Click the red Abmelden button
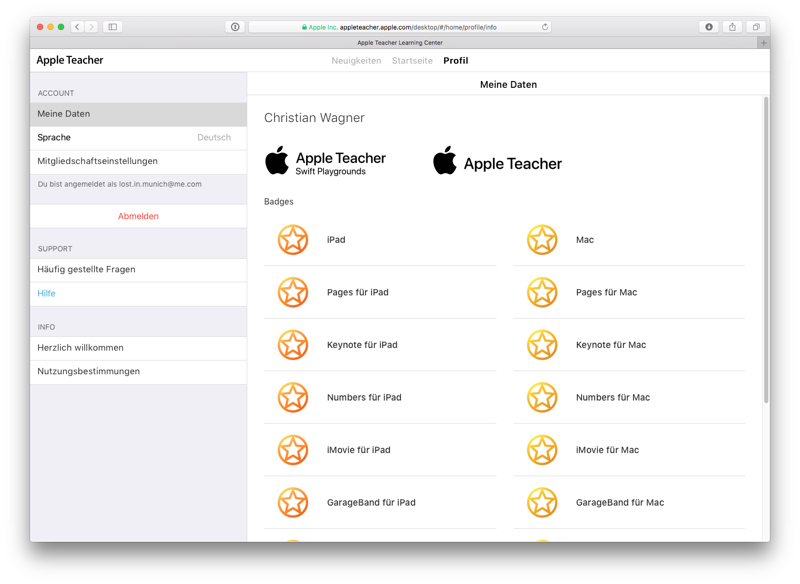The width and height of the screenshot is (800, 584). coord(138,216)
